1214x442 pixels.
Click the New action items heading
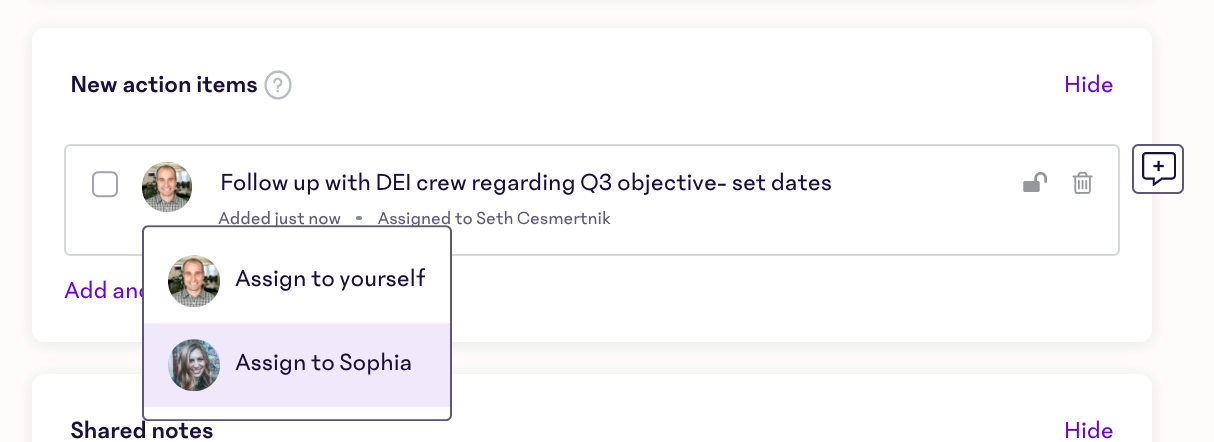point(164,85)
